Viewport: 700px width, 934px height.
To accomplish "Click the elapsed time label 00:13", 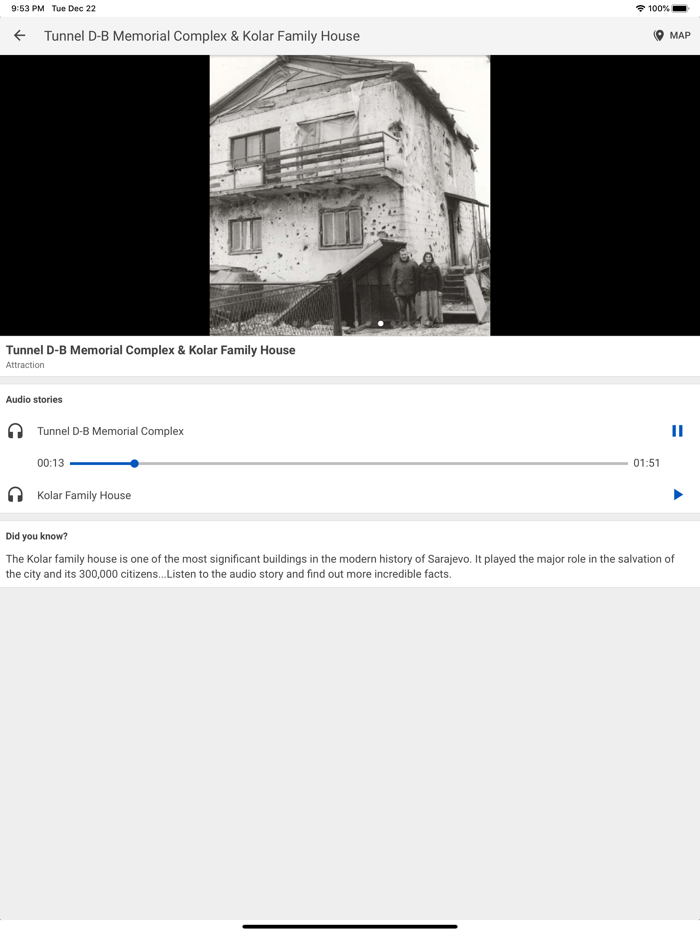I will pyautogui.click(x=51, y=463).
